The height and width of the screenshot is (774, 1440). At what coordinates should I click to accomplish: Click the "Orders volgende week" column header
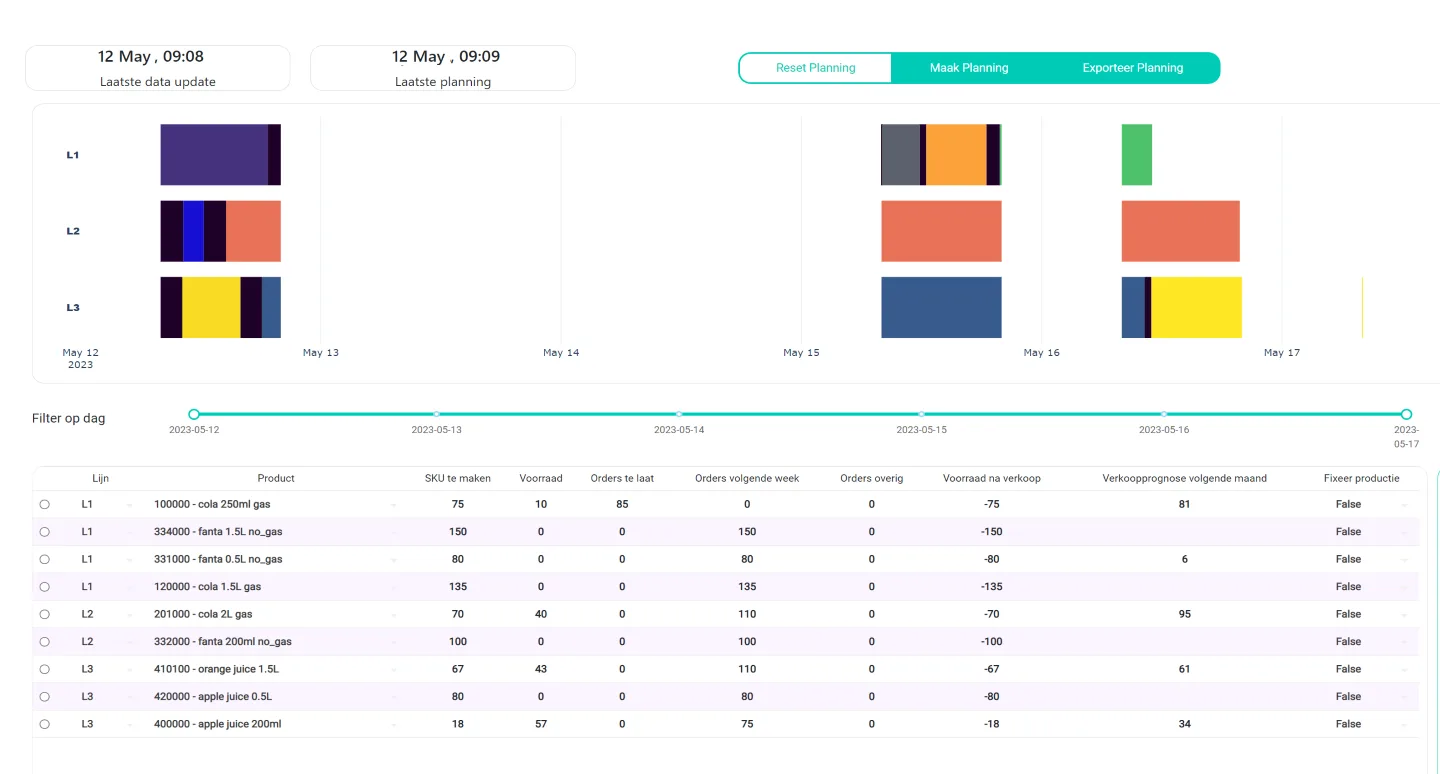(x=747, y=478)
